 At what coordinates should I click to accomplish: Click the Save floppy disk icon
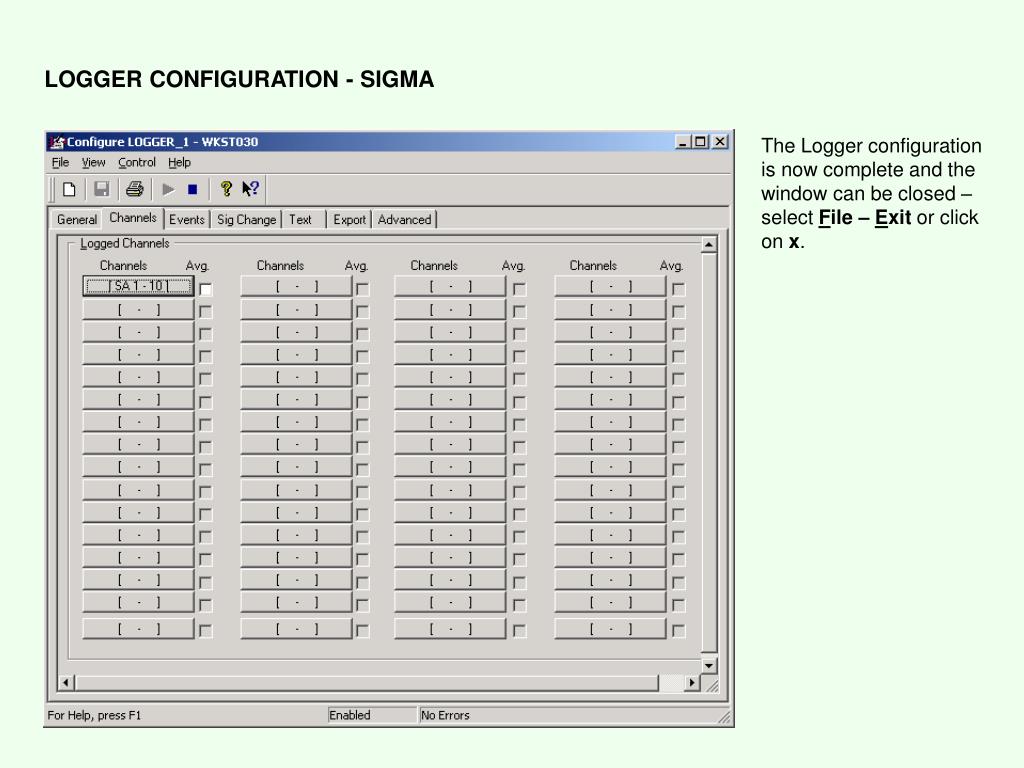(101, 189)
